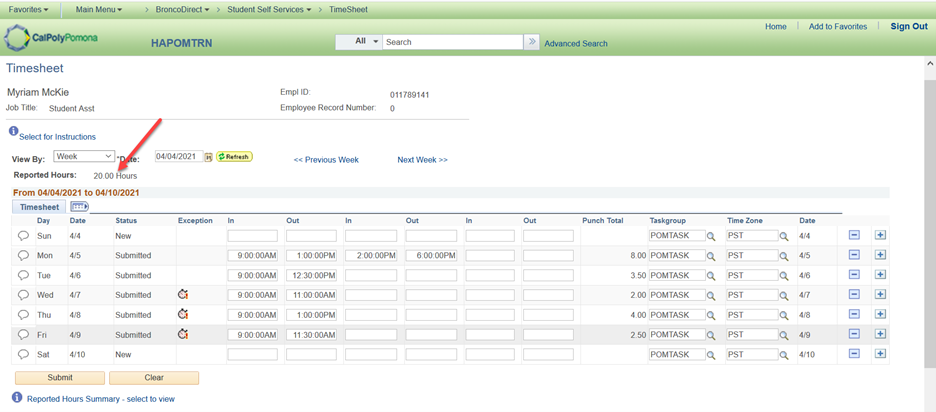Open the Favorites dropdown menu
Screen dimensions: 936x412
pos(28,10)
